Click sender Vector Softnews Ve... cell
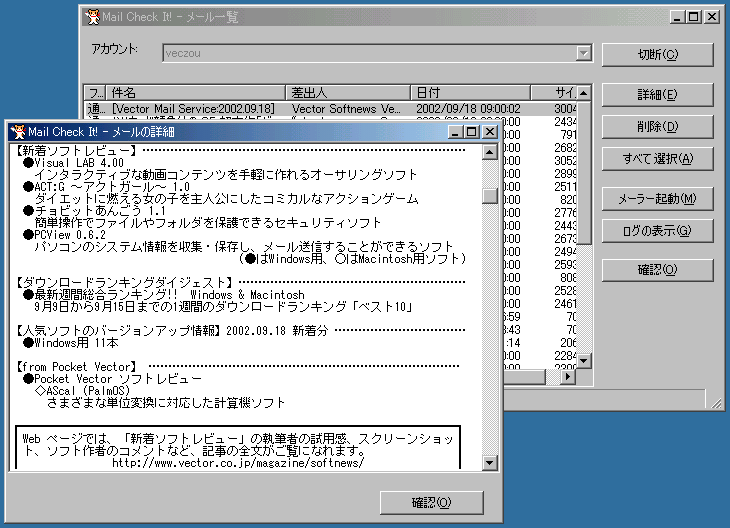The height and width of the screenshot is (528, 730). pos(346,108)
